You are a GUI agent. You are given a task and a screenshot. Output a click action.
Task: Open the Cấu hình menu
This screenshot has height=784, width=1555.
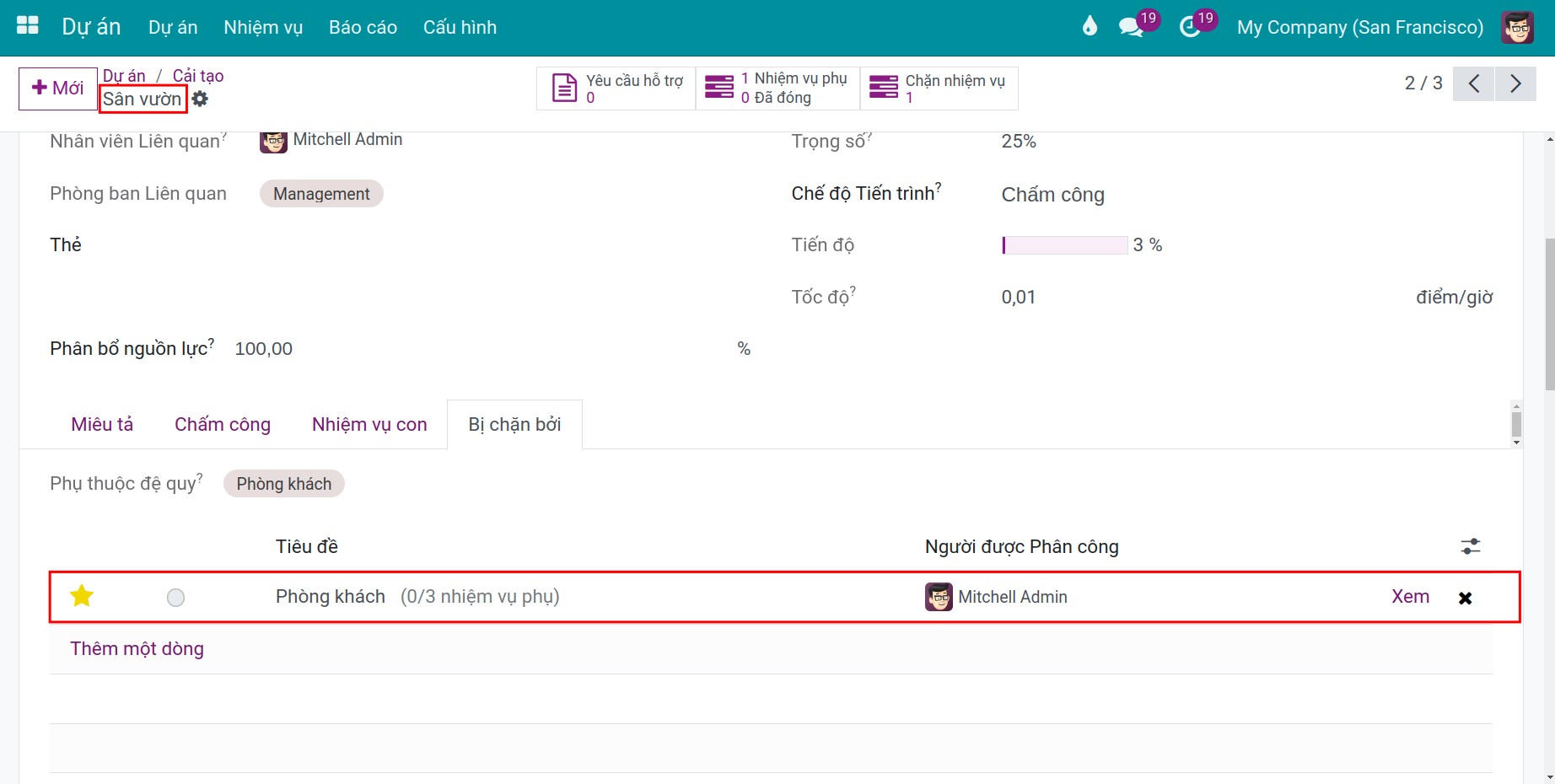(x=460, y=27)
